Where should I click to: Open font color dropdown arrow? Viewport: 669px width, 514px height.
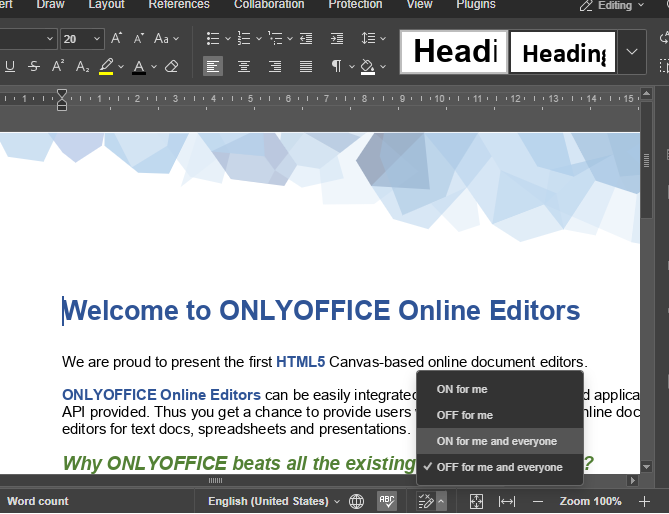154,67
